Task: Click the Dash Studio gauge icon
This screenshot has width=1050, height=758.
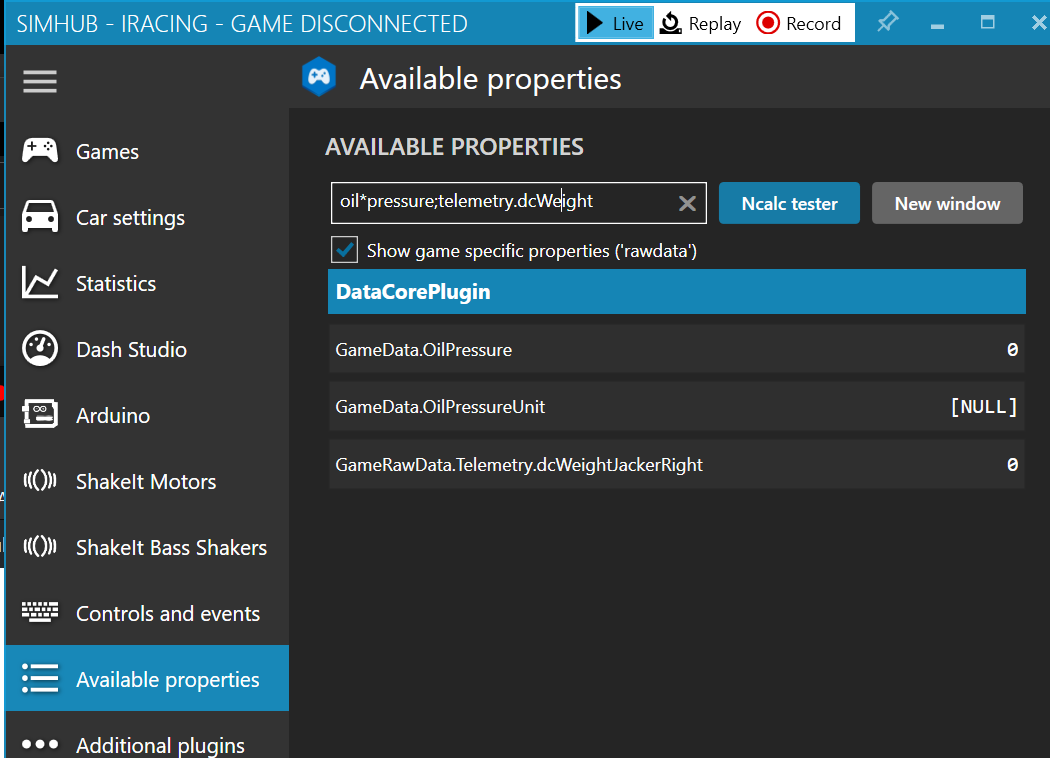Action: click(x=40, y=348)
